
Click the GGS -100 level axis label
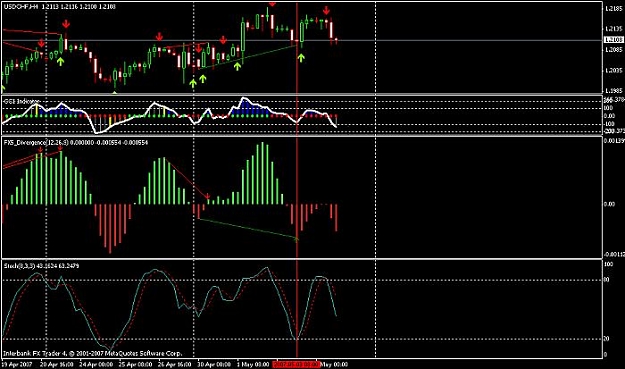[609, 124]
